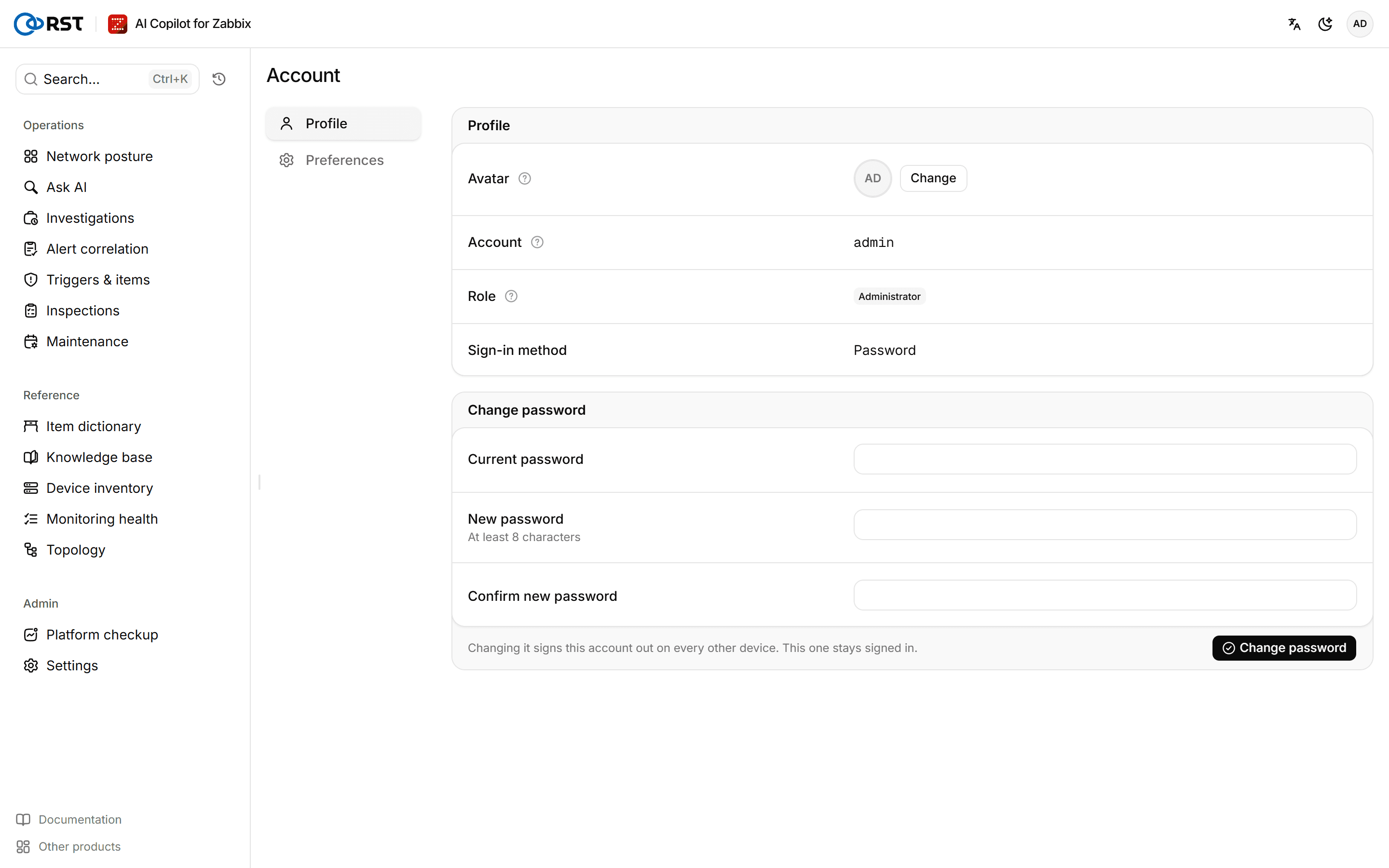The image size is (1389, 868).
Task: Open Knowledge base
Action: (x=124, y=457)
